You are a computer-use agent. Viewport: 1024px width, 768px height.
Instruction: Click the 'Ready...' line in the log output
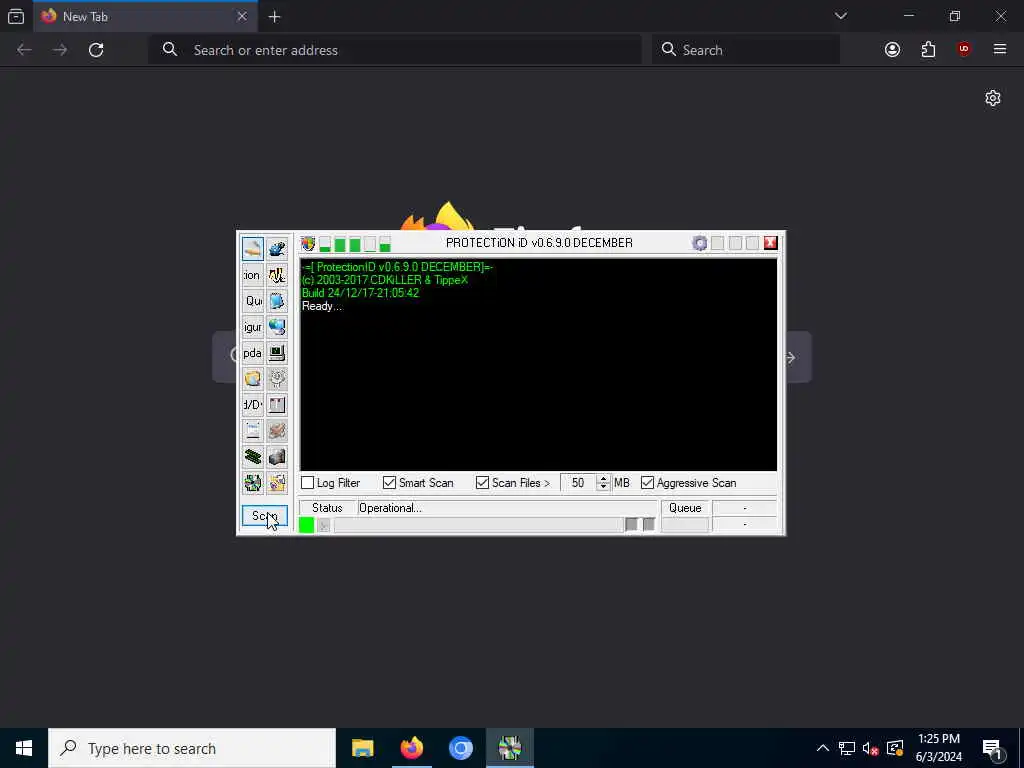pos(321,306)
